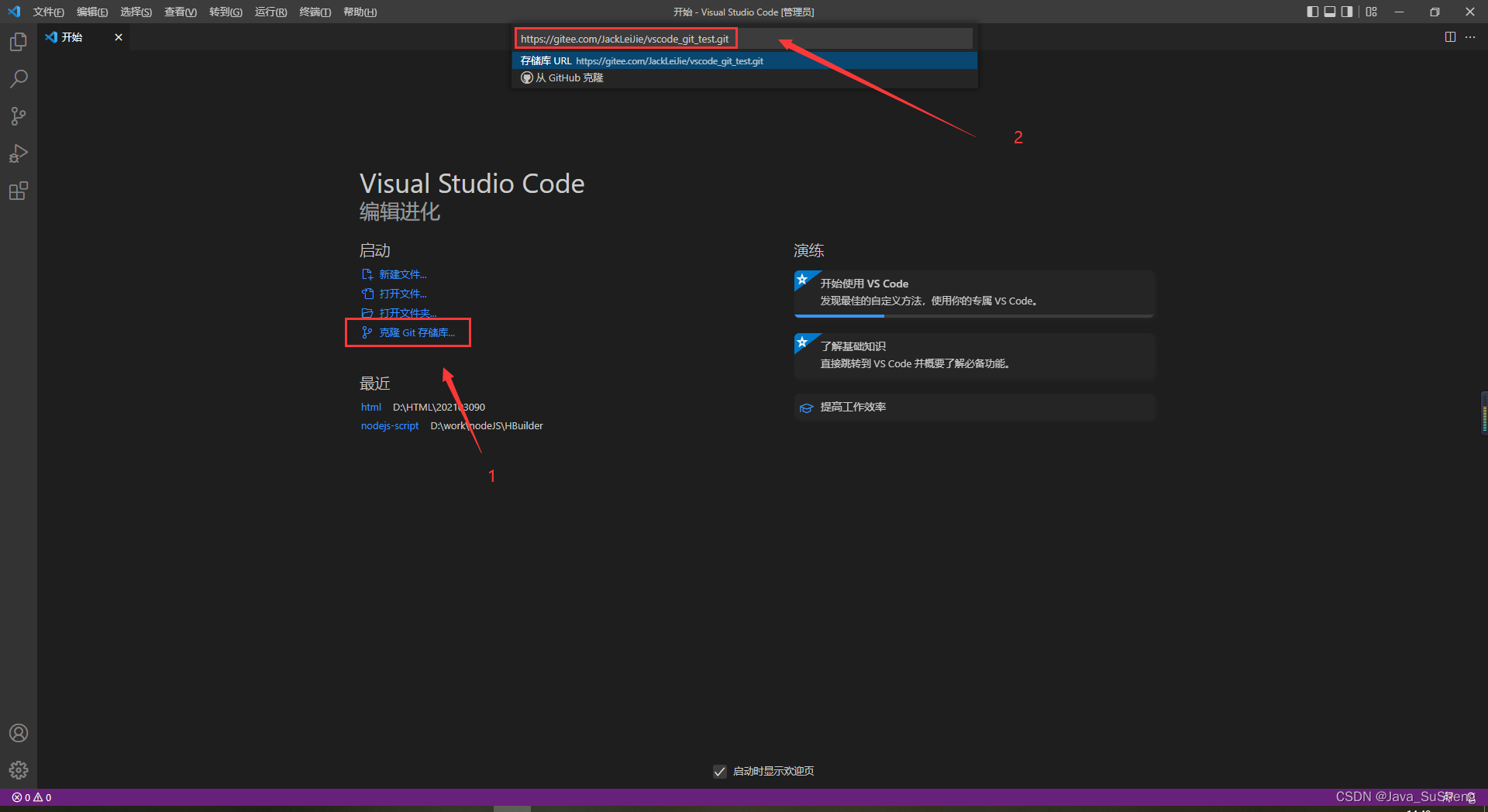Toggle the bottom panel layout icon
The image size is (1488, 812).
[x=1330, y=12]
